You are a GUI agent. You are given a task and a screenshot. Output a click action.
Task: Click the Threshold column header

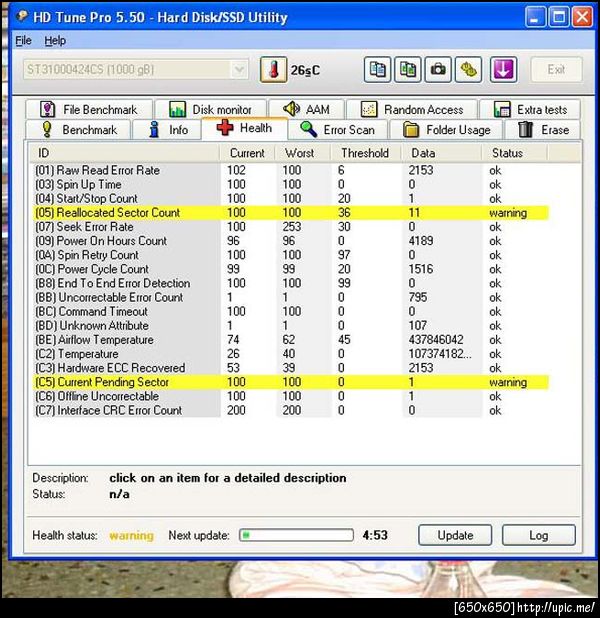tap(366, 153)
